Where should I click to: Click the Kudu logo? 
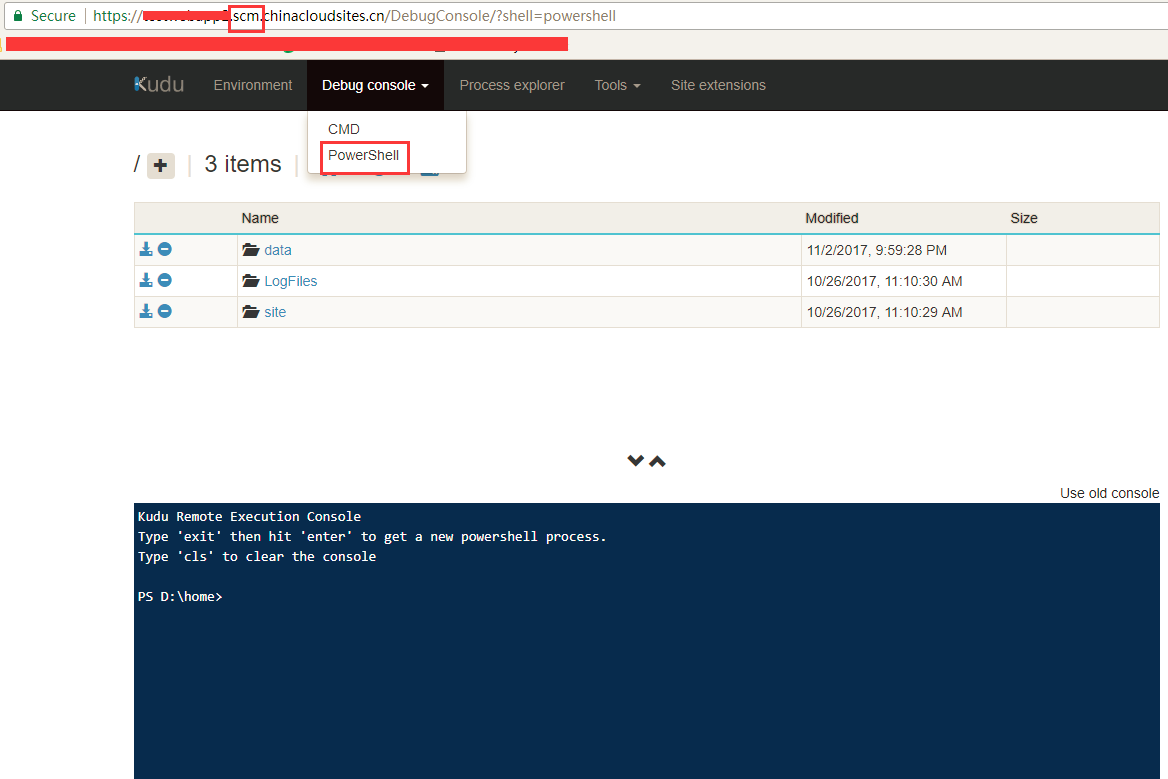pos(159,85)
